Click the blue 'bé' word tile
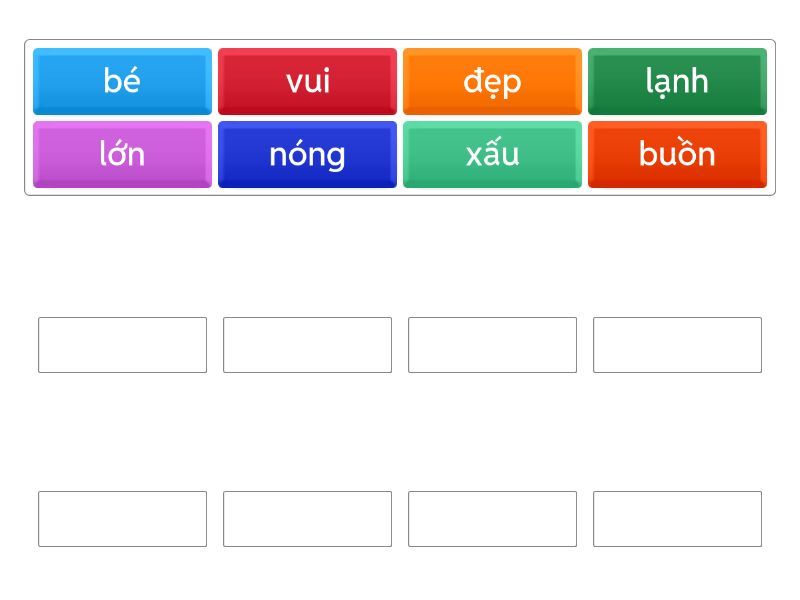 pos(122,81)
